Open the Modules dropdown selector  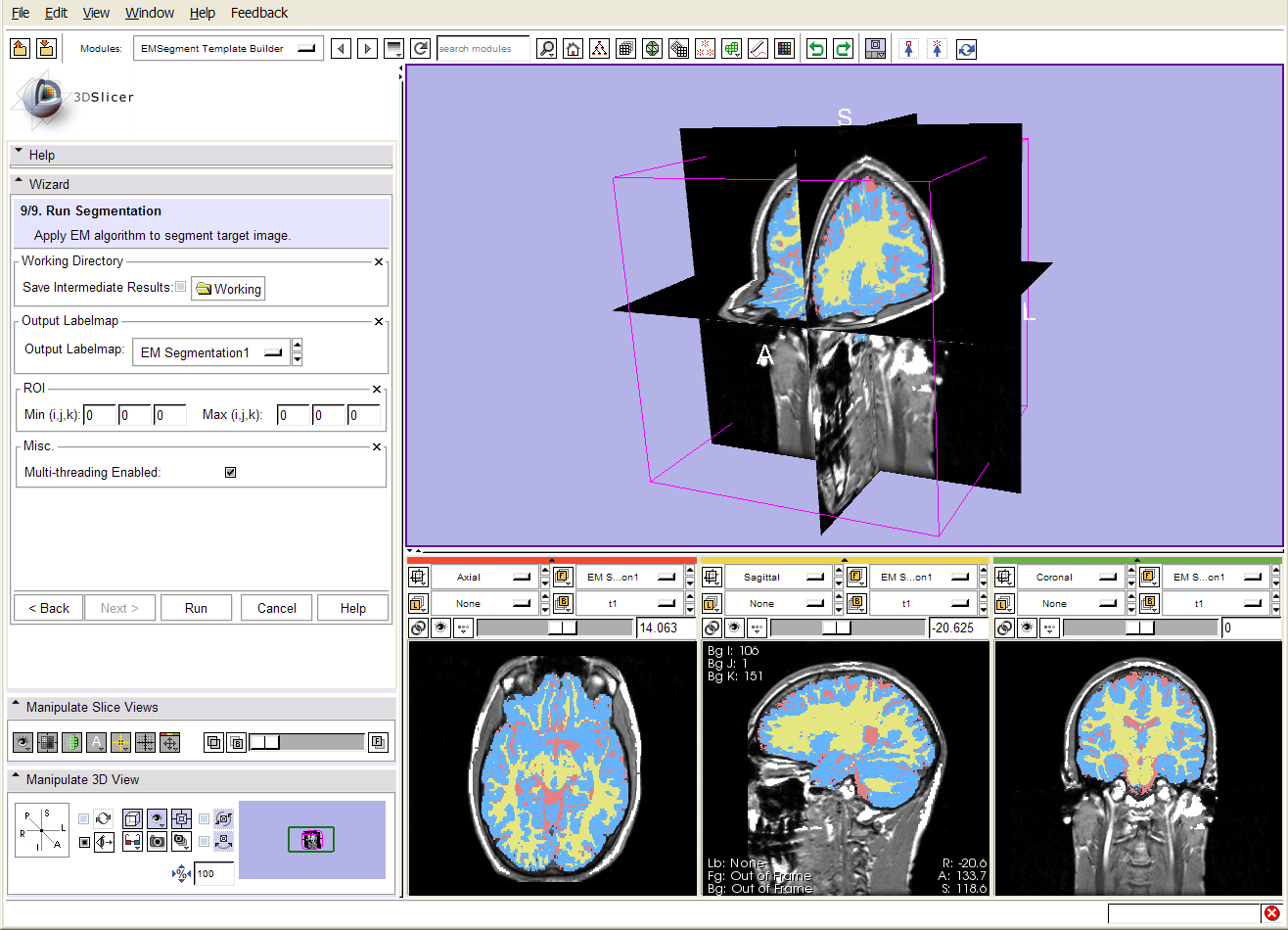tap(229, 49)
